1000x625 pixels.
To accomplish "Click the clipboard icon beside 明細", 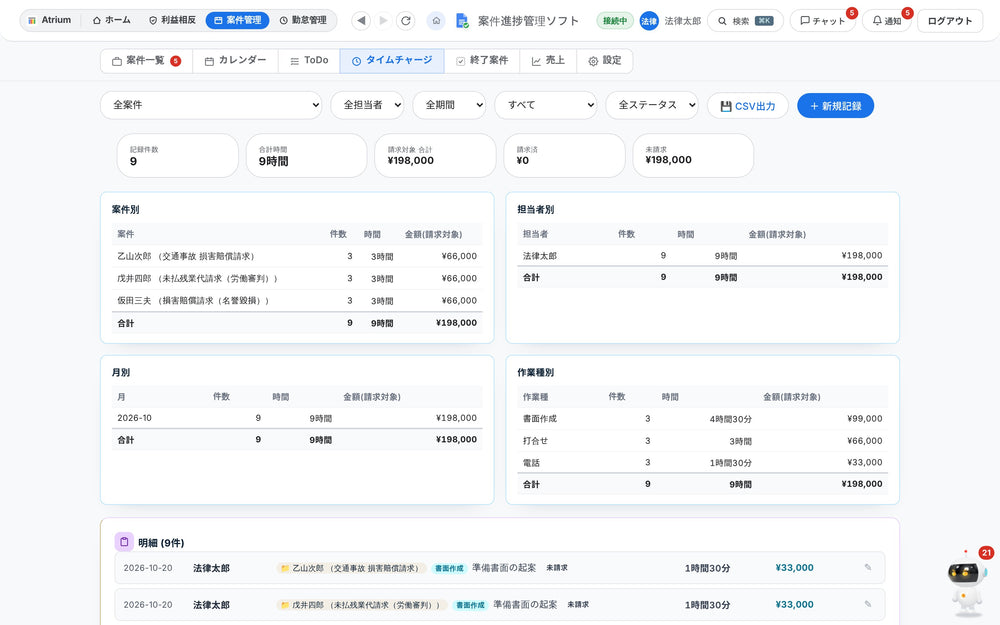I will click(x=124, y=542).
